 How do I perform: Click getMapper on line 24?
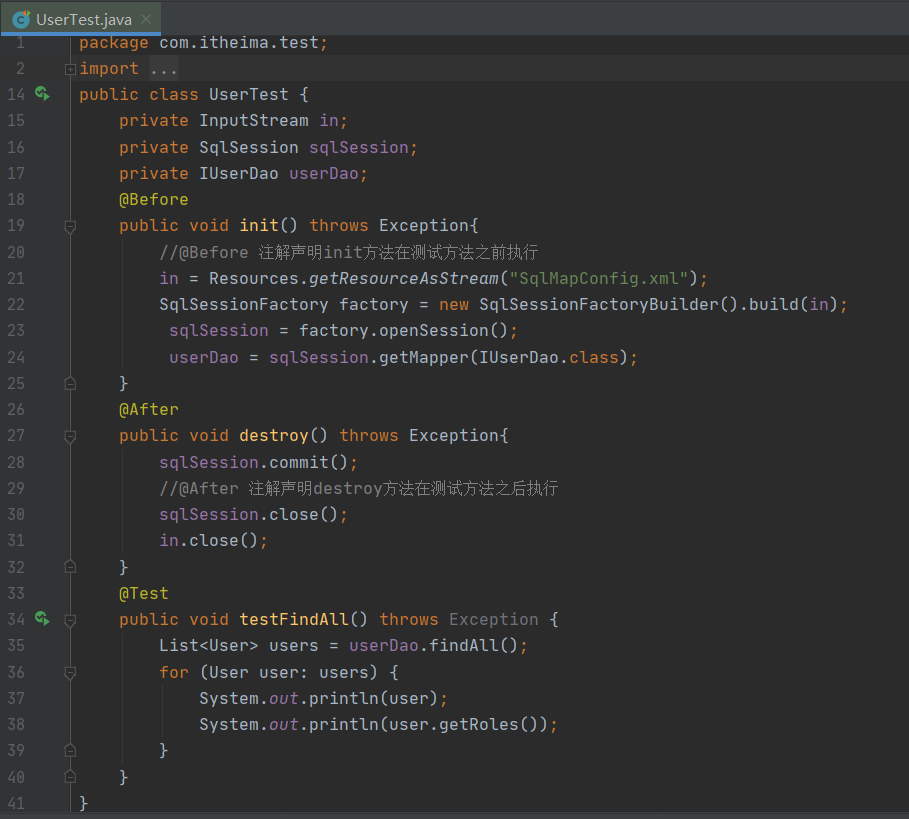click(x=423, y=357)
